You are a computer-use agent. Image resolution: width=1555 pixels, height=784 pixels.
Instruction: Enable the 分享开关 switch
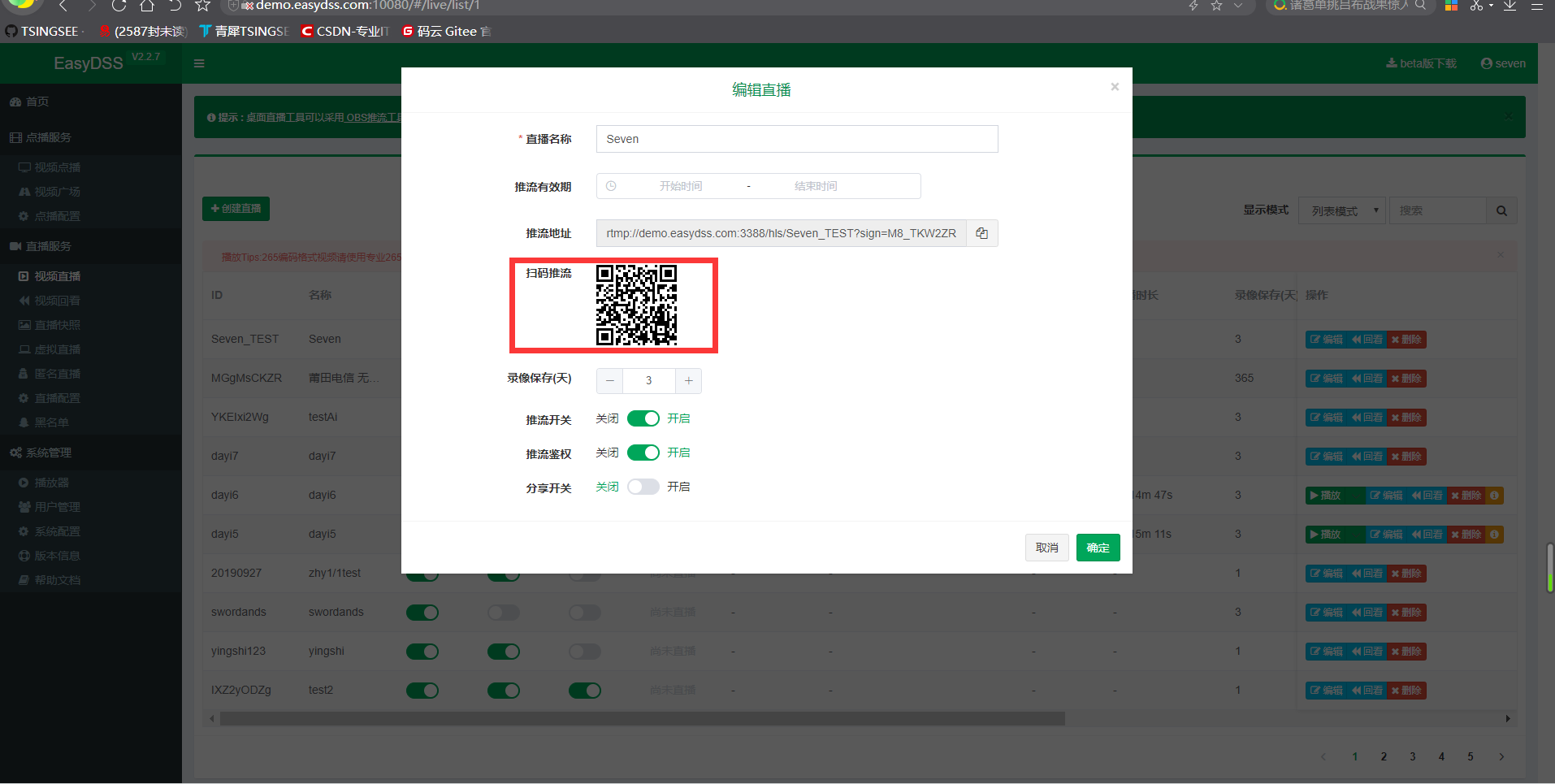click(x=643, y=487)
